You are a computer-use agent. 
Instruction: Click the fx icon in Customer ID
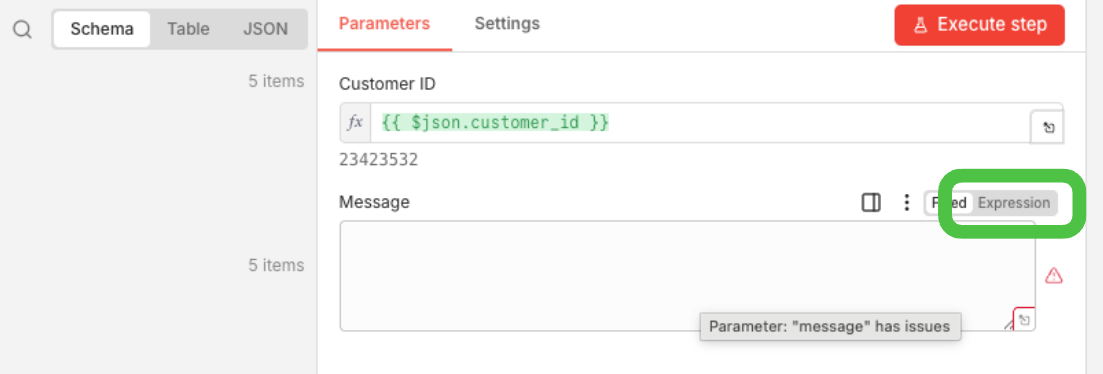point(356,123)
